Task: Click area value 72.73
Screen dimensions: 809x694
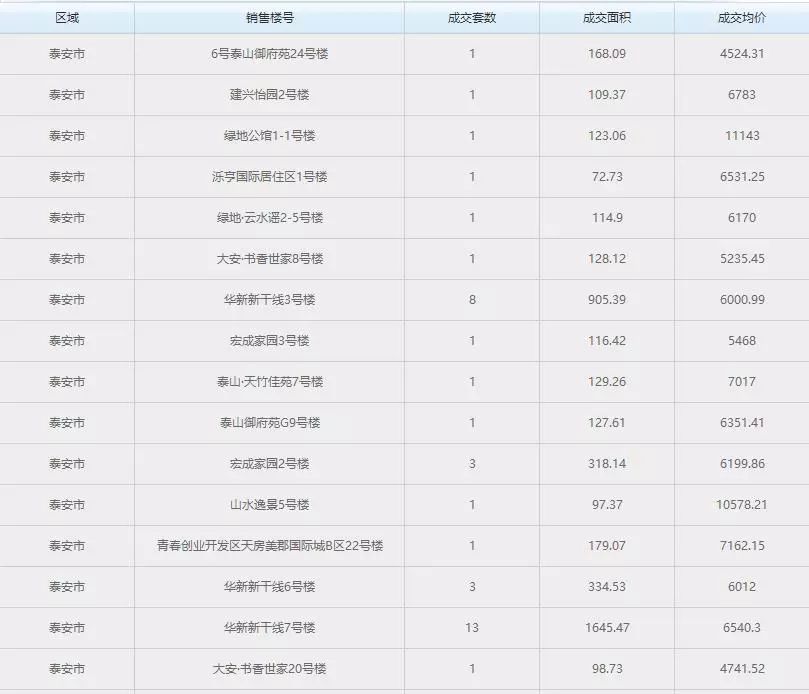Action: click(607, 177)
